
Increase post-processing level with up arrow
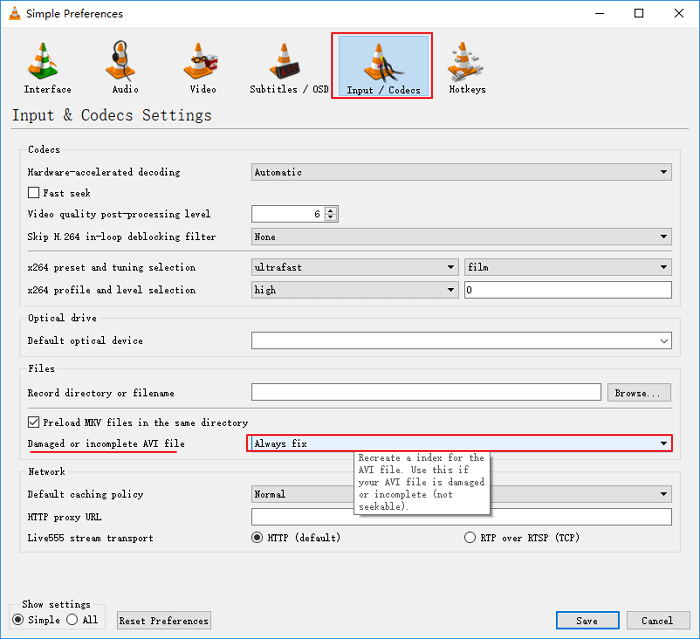[x=331, y=210]
